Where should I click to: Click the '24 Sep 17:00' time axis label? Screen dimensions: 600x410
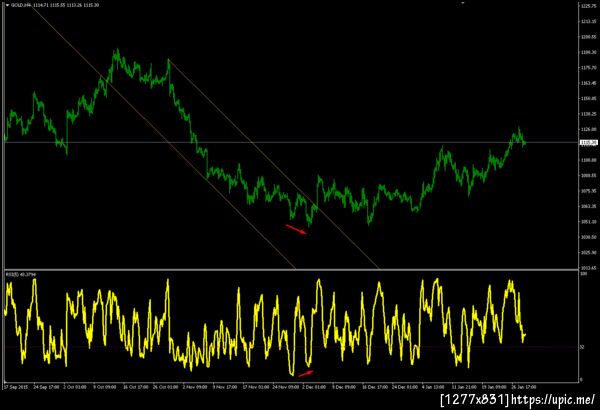point(46,387)
